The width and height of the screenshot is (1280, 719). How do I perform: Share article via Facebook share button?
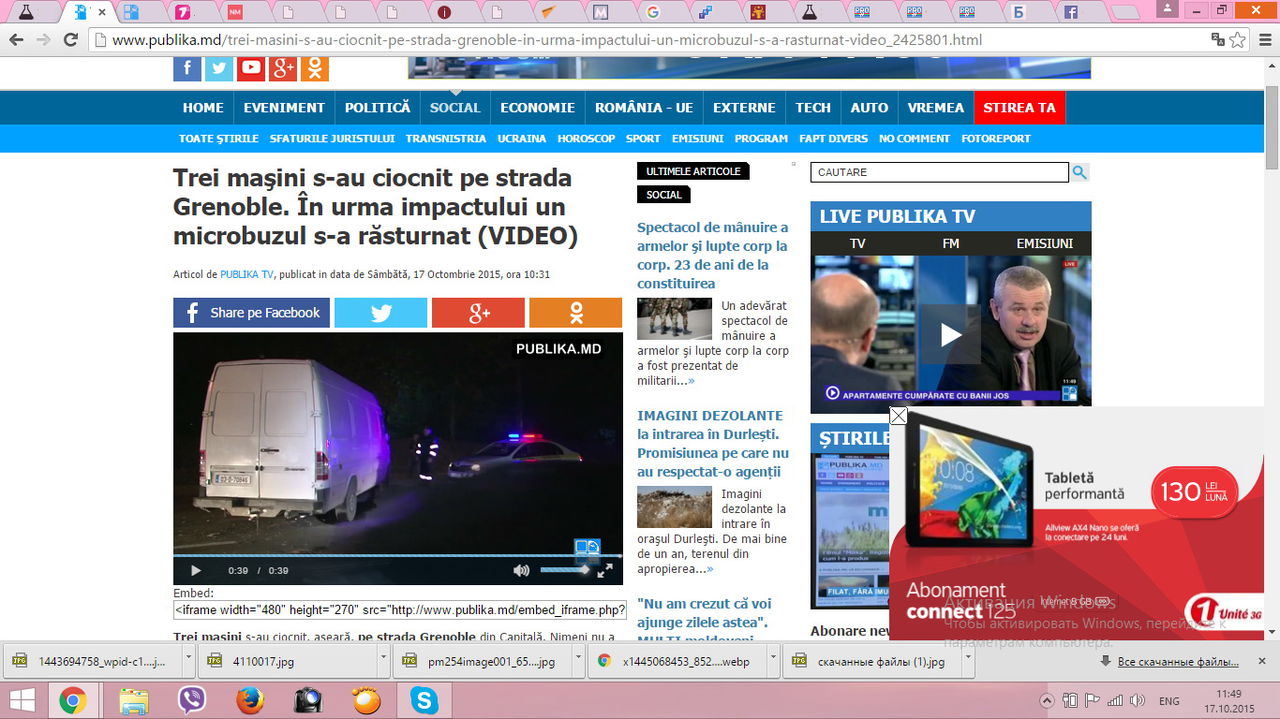(x=251, y=313)
